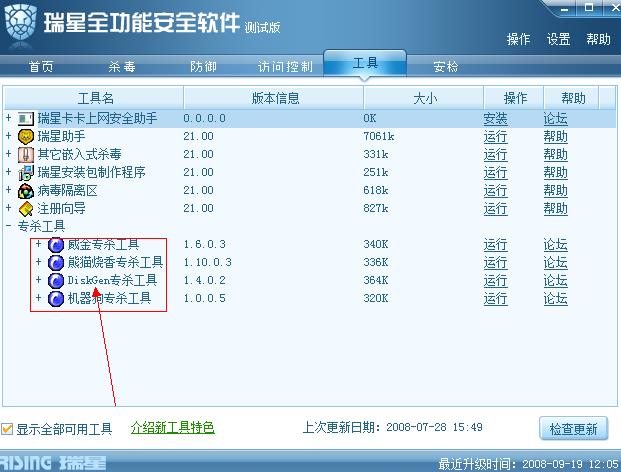
Task: Open the 操作 menu
Action: (518, 39)
